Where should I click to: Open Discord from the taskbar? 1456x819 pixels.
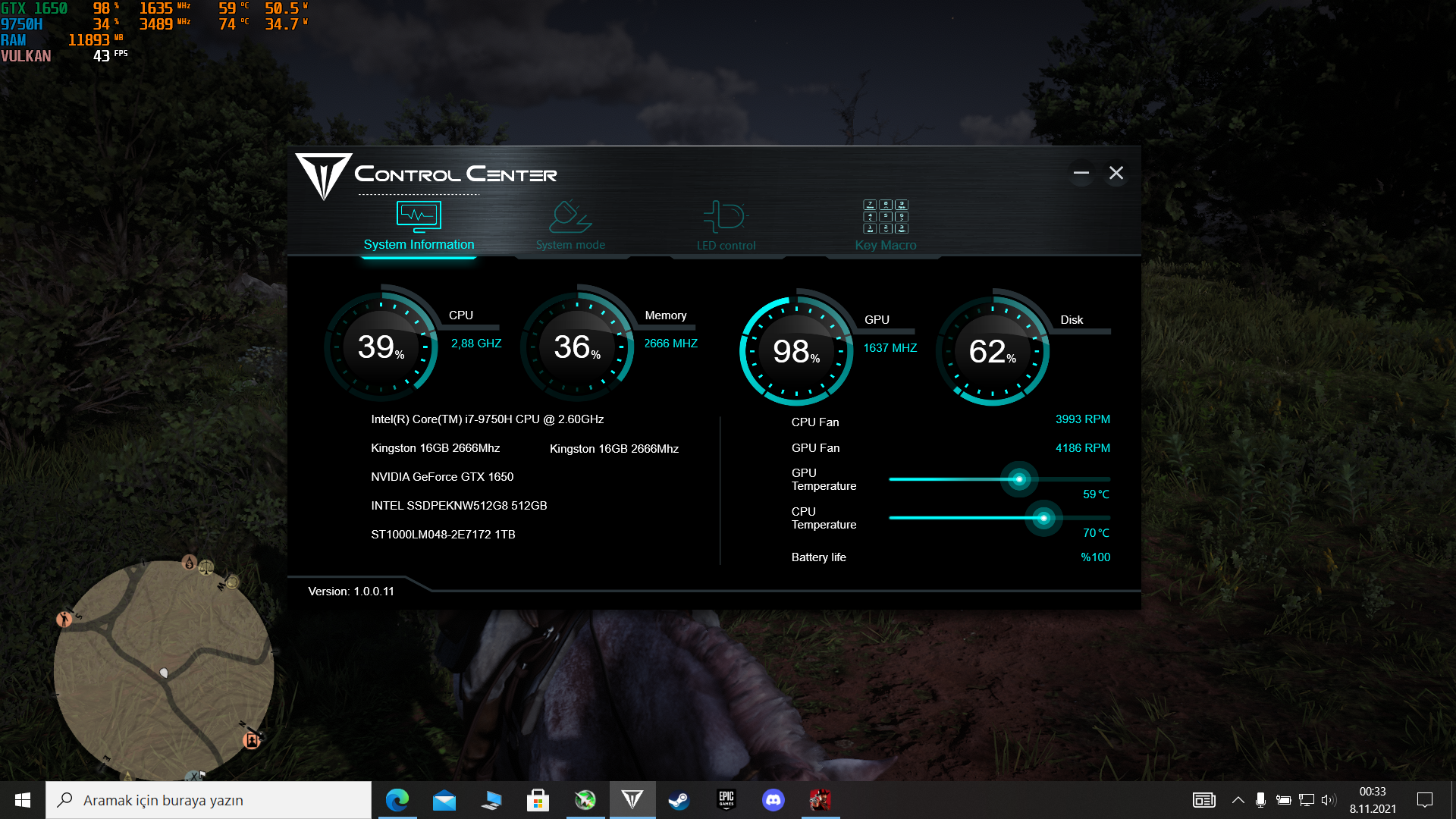(x=773, y=800)
